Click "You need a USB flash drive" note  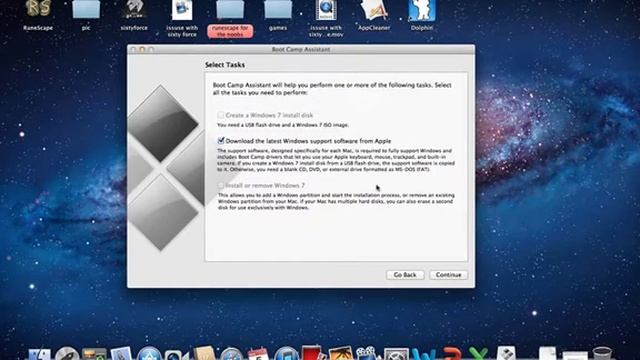283,125
